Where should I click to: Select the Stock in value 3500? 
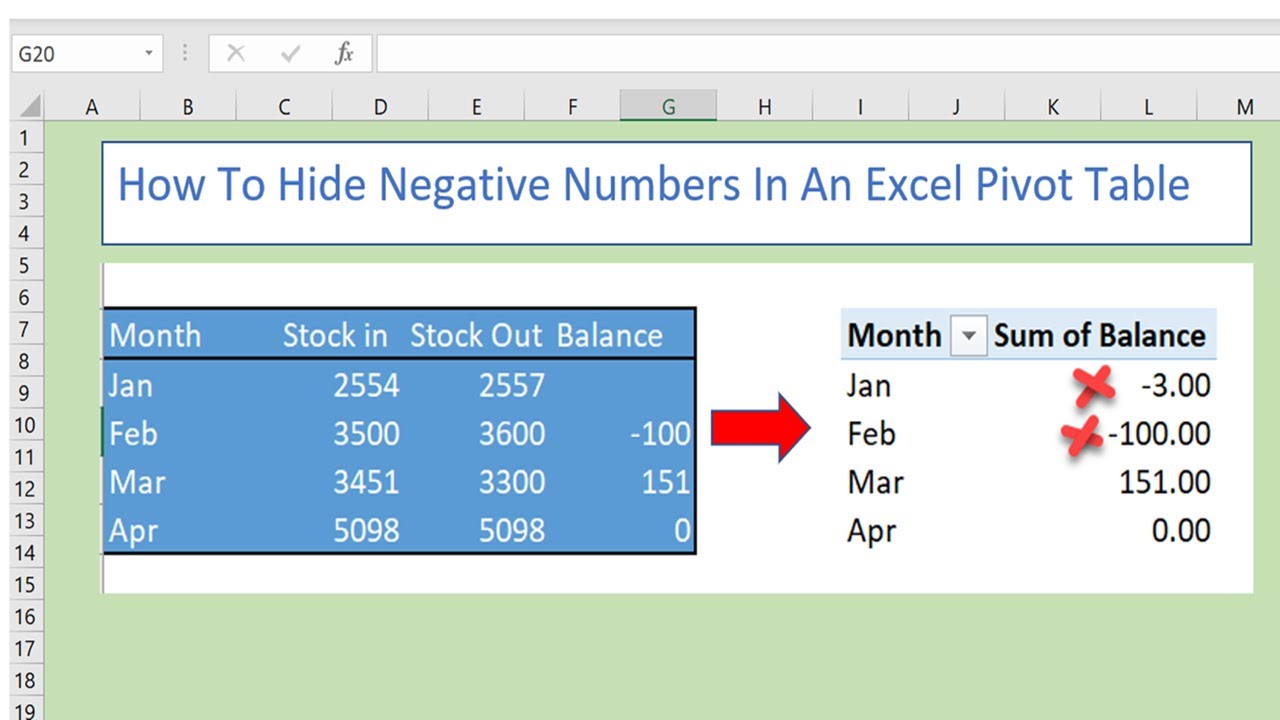[367, 434]
